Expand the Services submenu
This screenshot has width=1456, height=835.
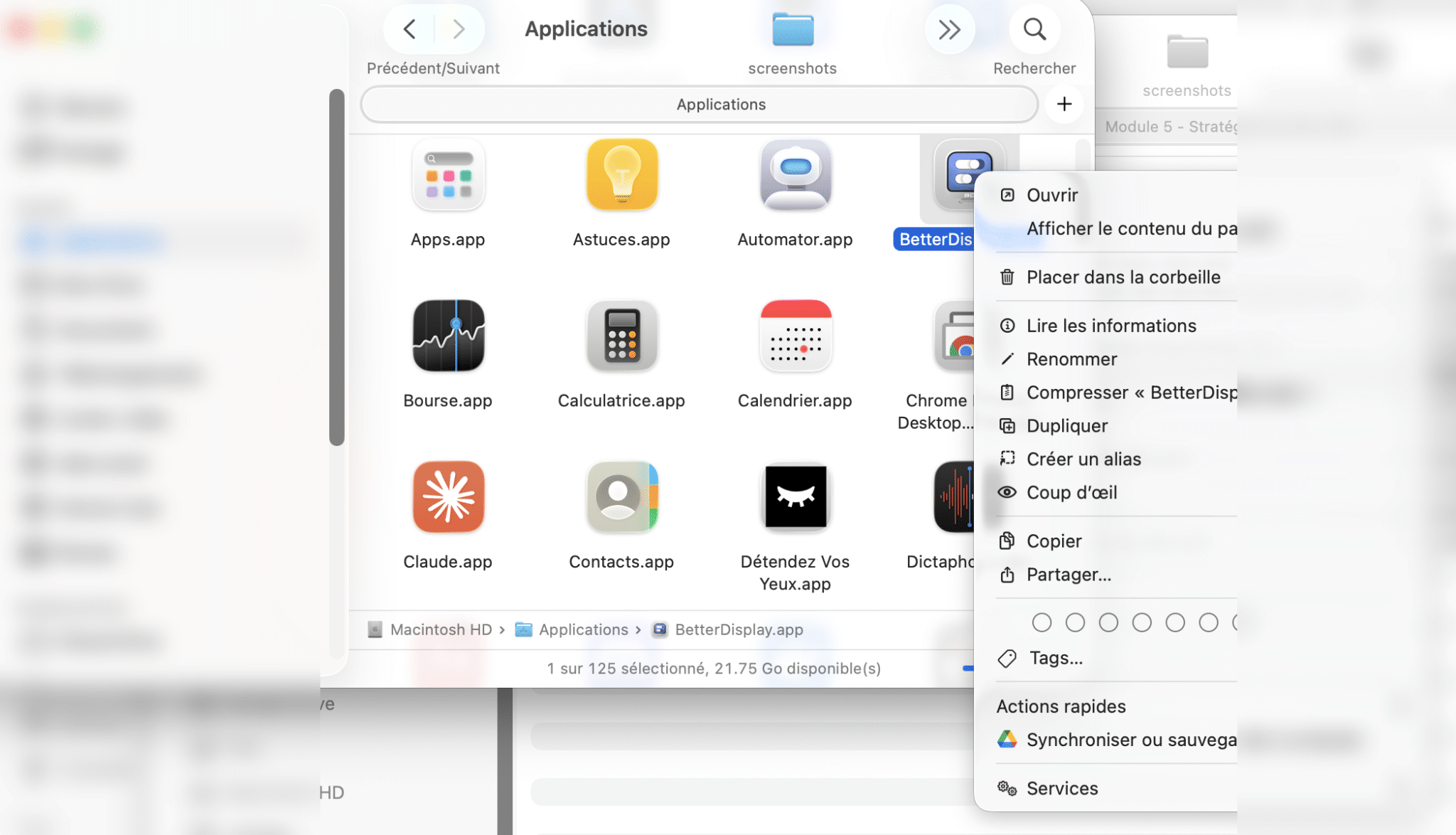coord(1061,788)
